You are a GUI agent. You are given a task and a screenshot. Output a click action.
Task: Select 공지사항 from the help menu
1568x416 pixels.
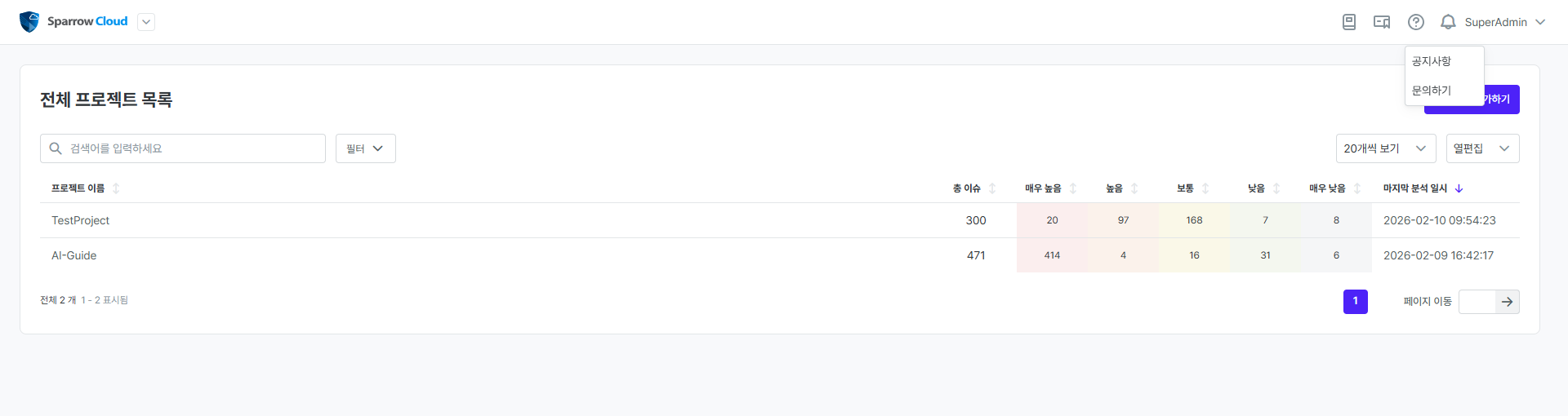pos(1432,61)
